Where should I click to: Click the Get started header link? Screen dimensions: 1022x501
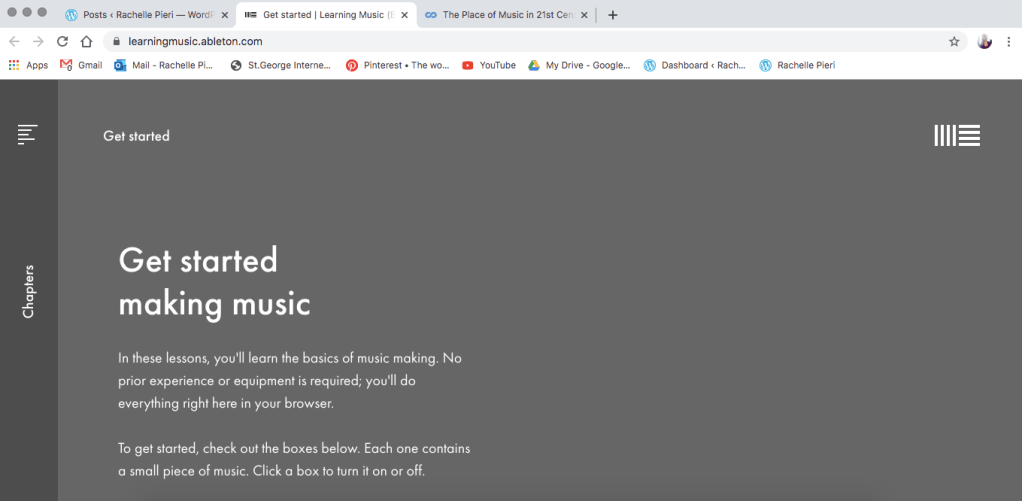pyautogui.click(x=136, y=136)
